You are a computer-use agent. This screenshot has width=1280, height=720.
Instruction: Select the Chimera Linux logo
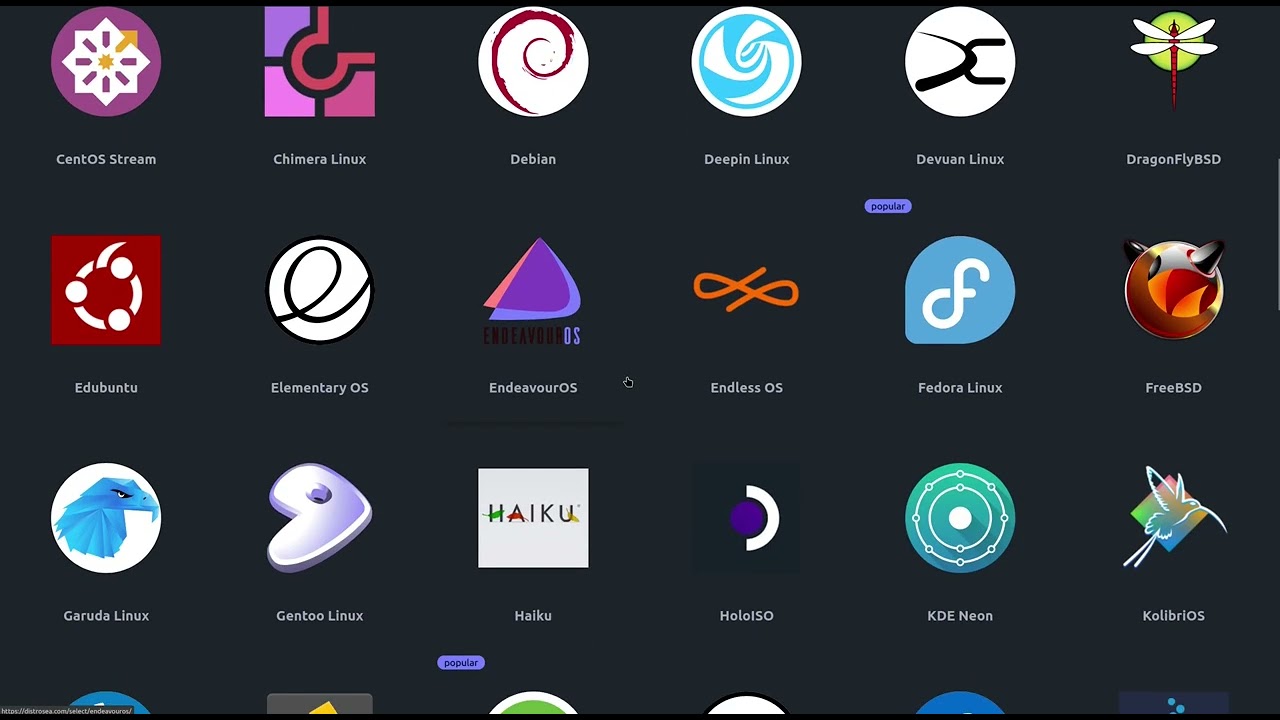tap(320, 62)
